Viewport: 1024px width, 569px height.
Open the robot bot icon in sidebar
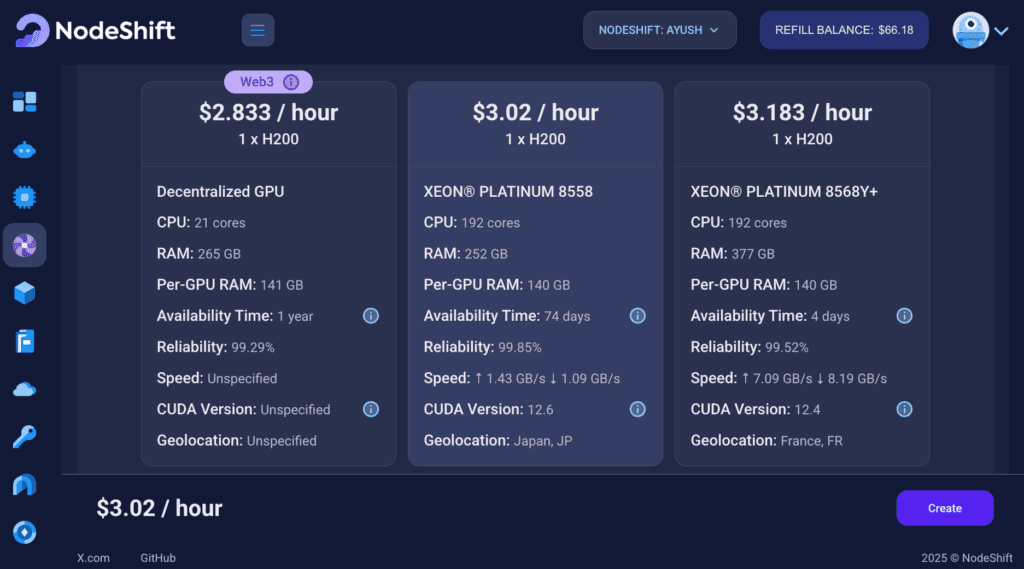pos(25,150)
